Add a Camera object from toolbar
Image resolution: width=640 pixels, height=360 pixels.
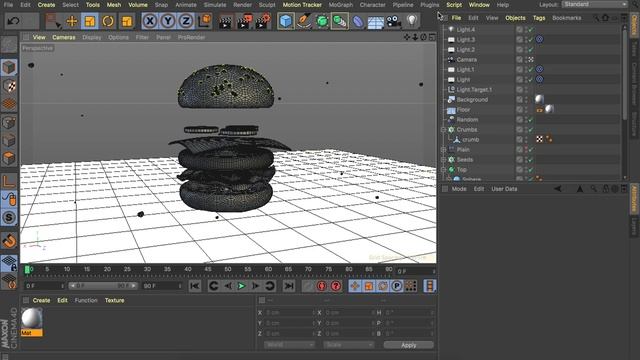point(393,21)
